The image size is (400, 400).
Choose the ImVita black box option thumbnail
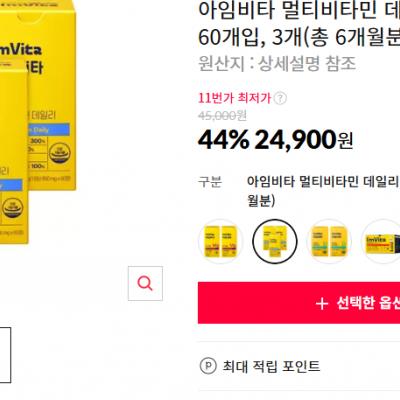pos(381,241)
